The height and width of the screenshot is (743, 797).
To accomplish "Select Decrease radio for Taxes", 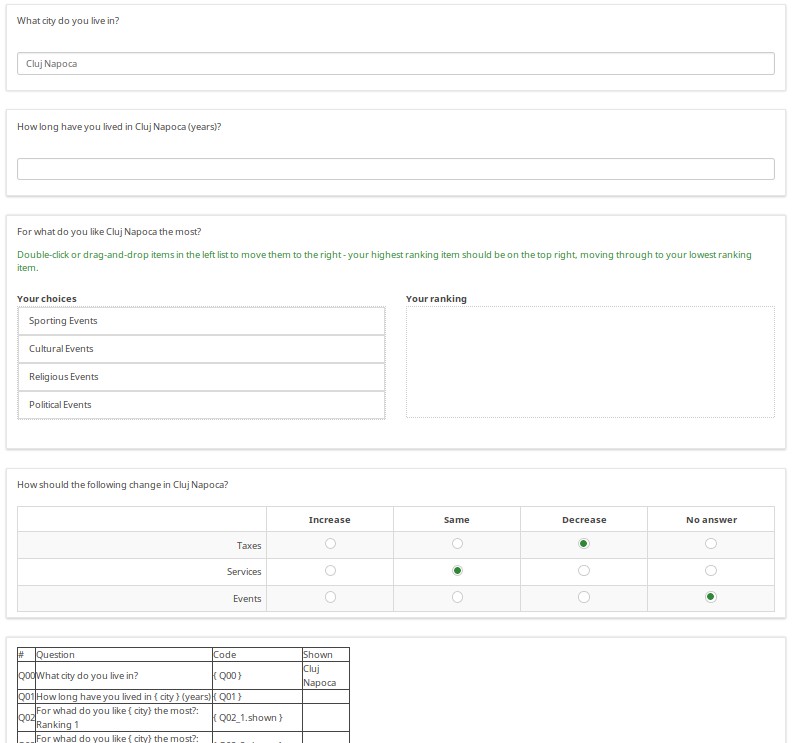I will click(x=584, y=544).
